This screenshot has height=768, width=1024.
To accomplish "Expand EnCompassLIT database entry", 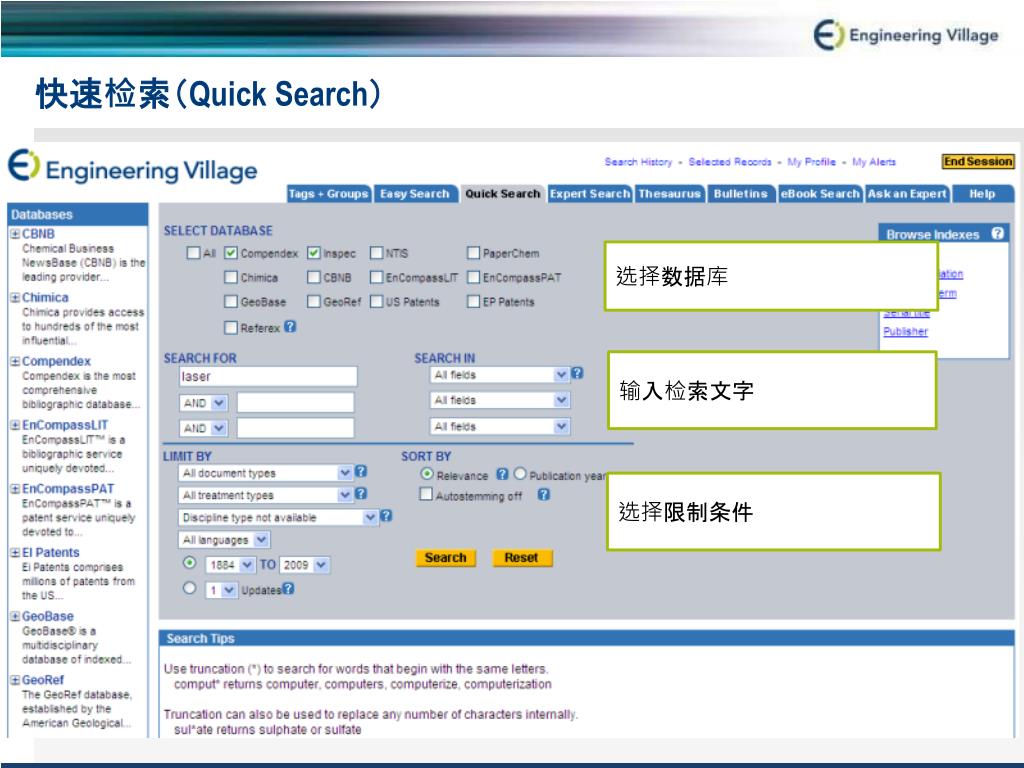I will point(15,425).
